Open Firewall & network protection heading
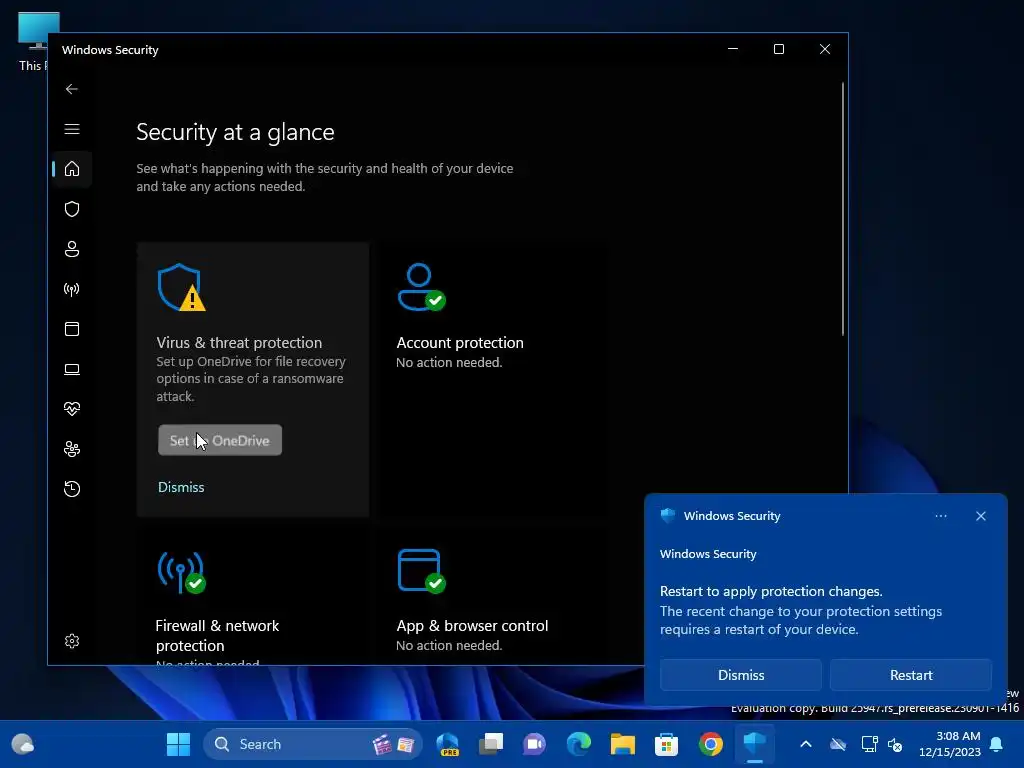This screenshot has height=768, width=1024. click(217, 635)
